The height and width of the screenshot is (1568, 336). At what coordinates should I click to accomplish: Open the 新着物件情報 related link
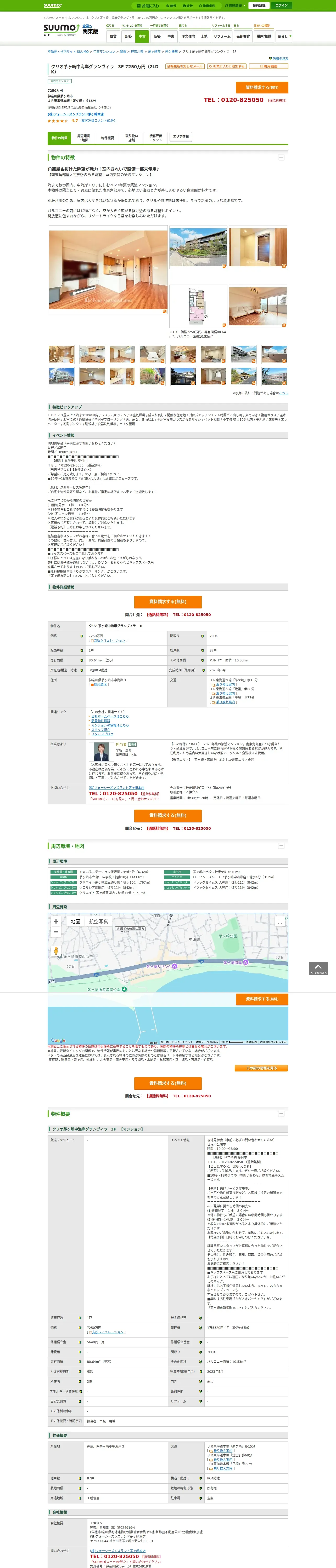click(101, 721)
